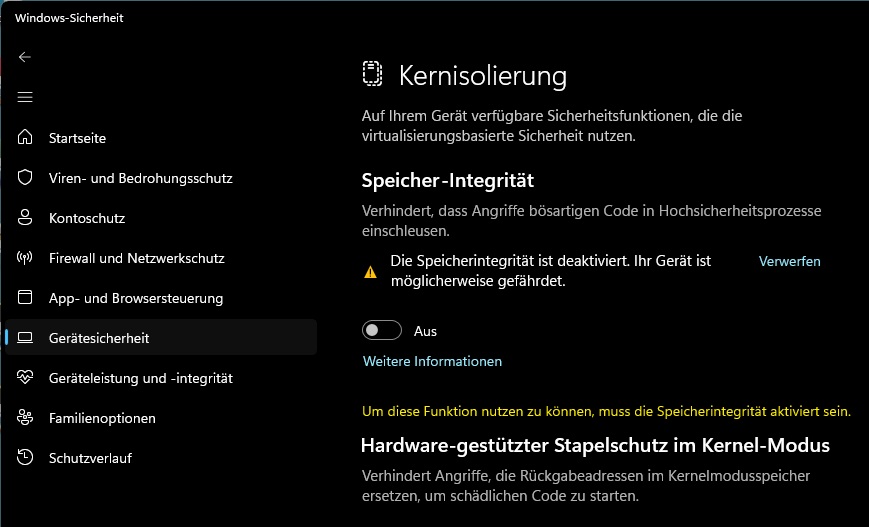
Task: Click the Gerätesicherheit laptop icon
Action: (27, 338)
